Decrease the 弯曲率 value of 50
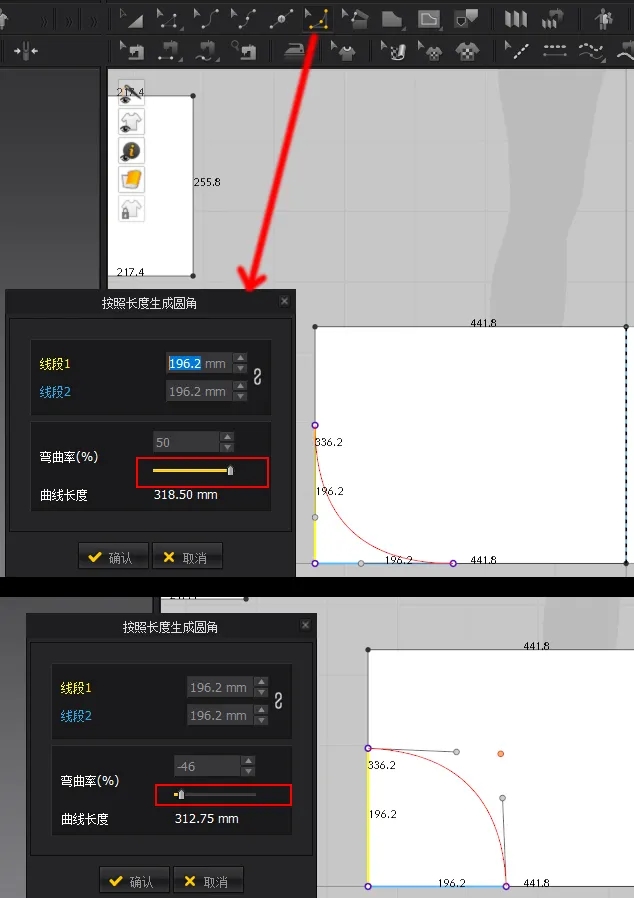634x898 pixels. tap(227, 447)
